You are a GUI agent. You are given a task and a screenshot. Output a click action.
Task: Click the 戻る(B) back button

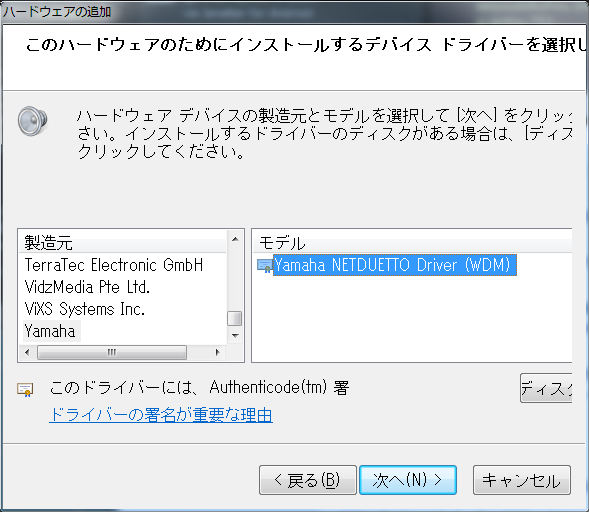pyautogui.click(x=308, y=480)
